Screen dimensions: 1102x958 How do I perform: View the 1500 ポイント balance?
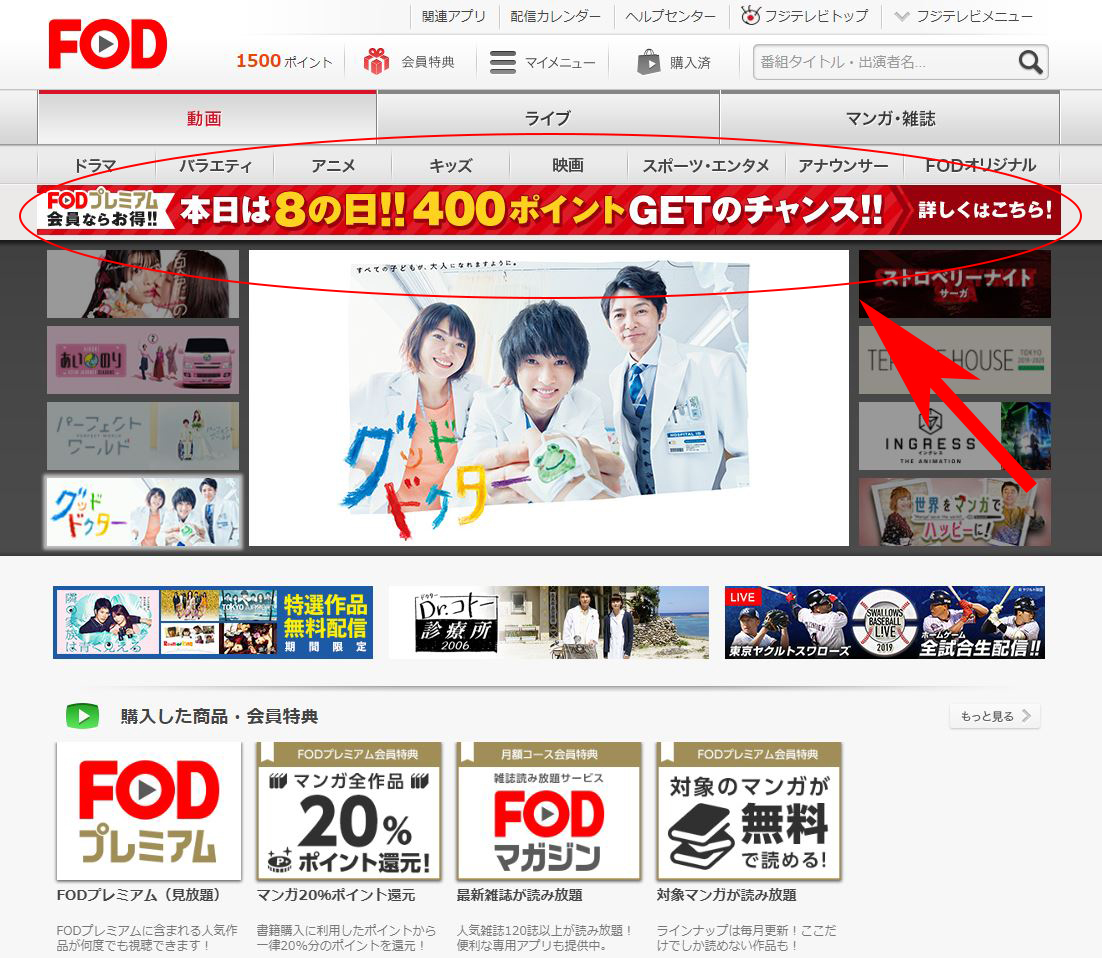284,61
